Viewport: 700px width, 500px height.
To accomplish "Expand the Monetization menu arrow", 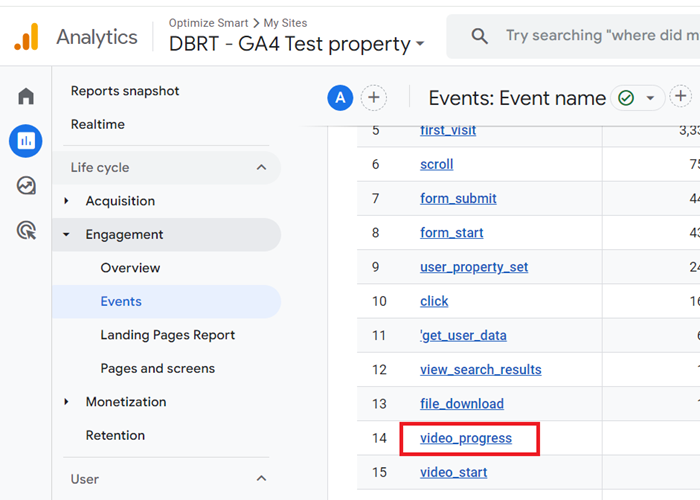I will [67, 402].
